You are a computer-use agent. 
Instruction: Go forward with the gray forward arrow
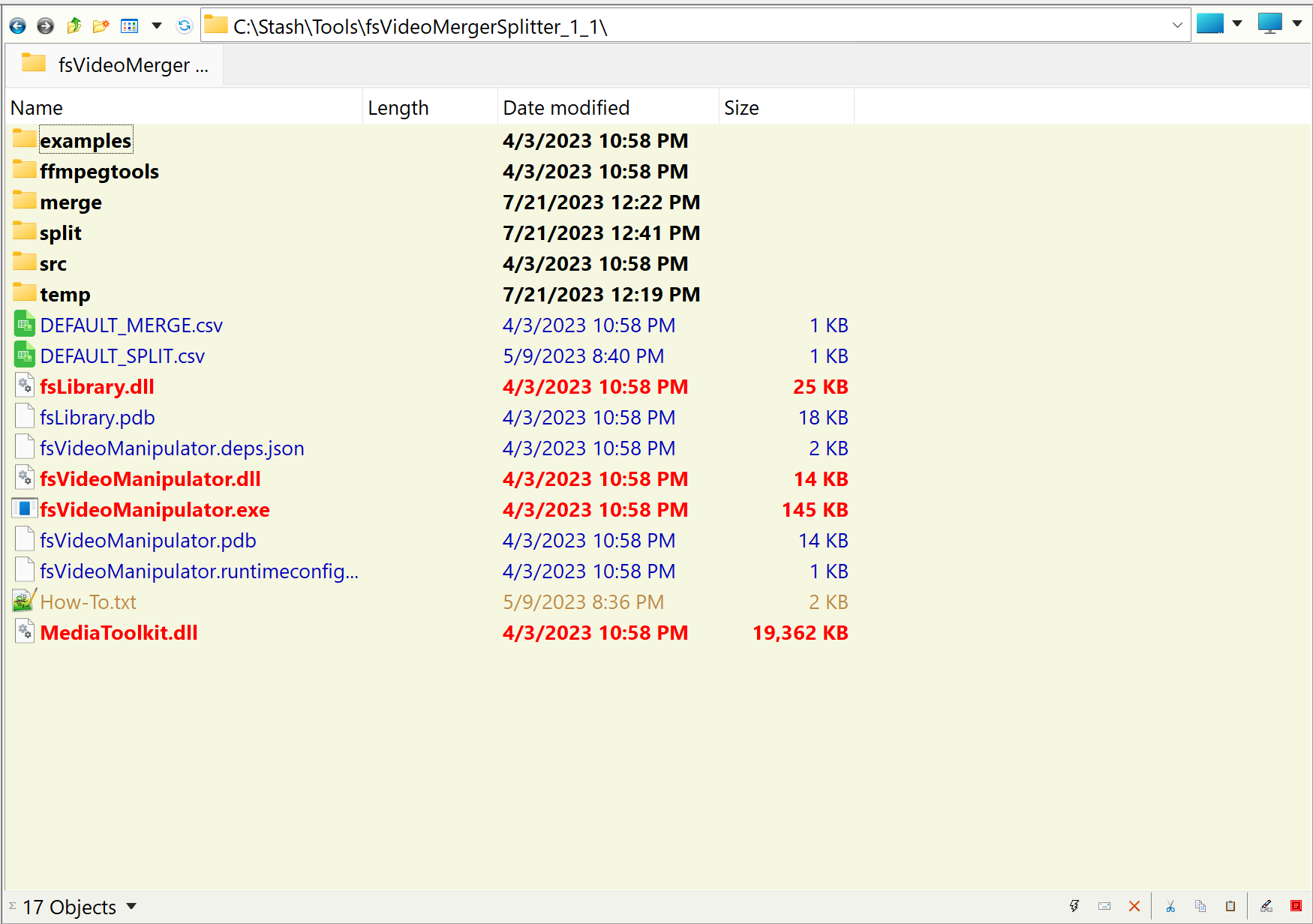coord(46,26)
